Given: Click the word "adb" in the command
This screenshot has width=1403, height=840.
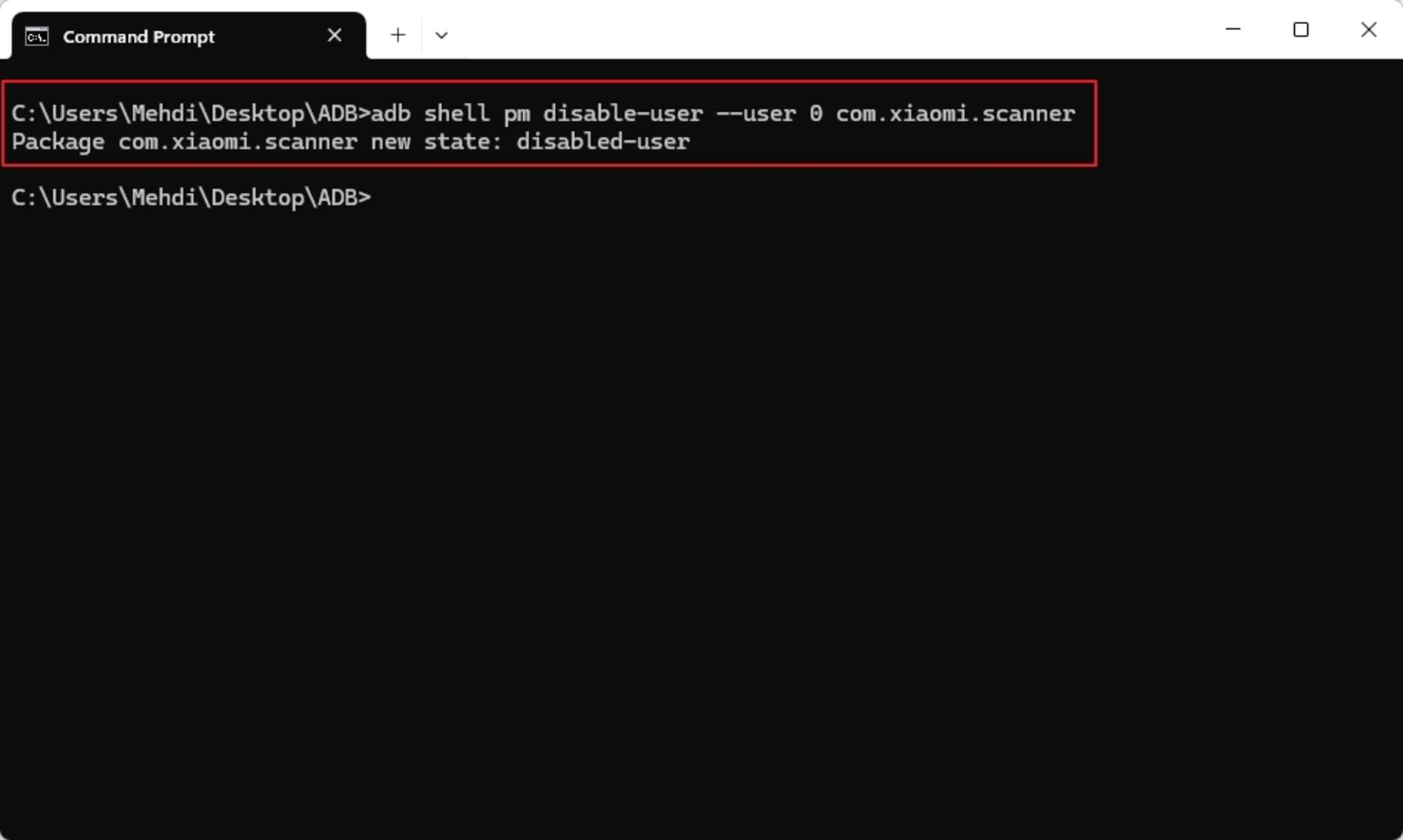Looking at the screenshot, I should pos(390,113).
